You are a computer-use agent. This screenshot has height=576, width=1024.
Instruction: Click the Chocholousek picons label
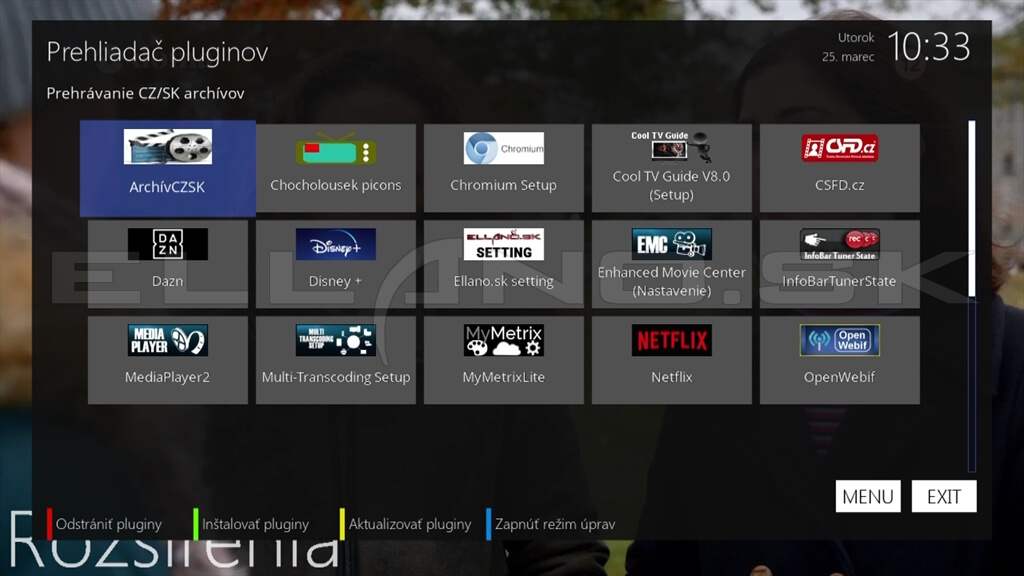point(336,185)
